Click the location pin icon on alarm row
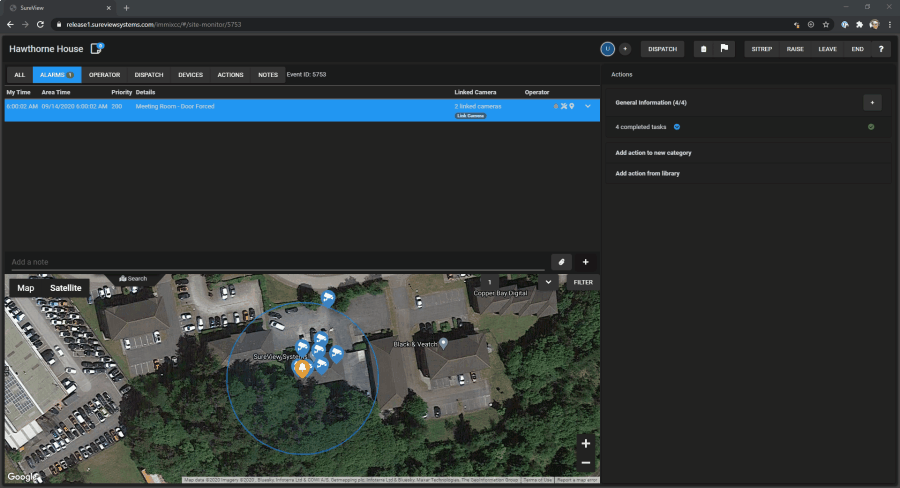This screenshot has height=488, width=900. 572,106
